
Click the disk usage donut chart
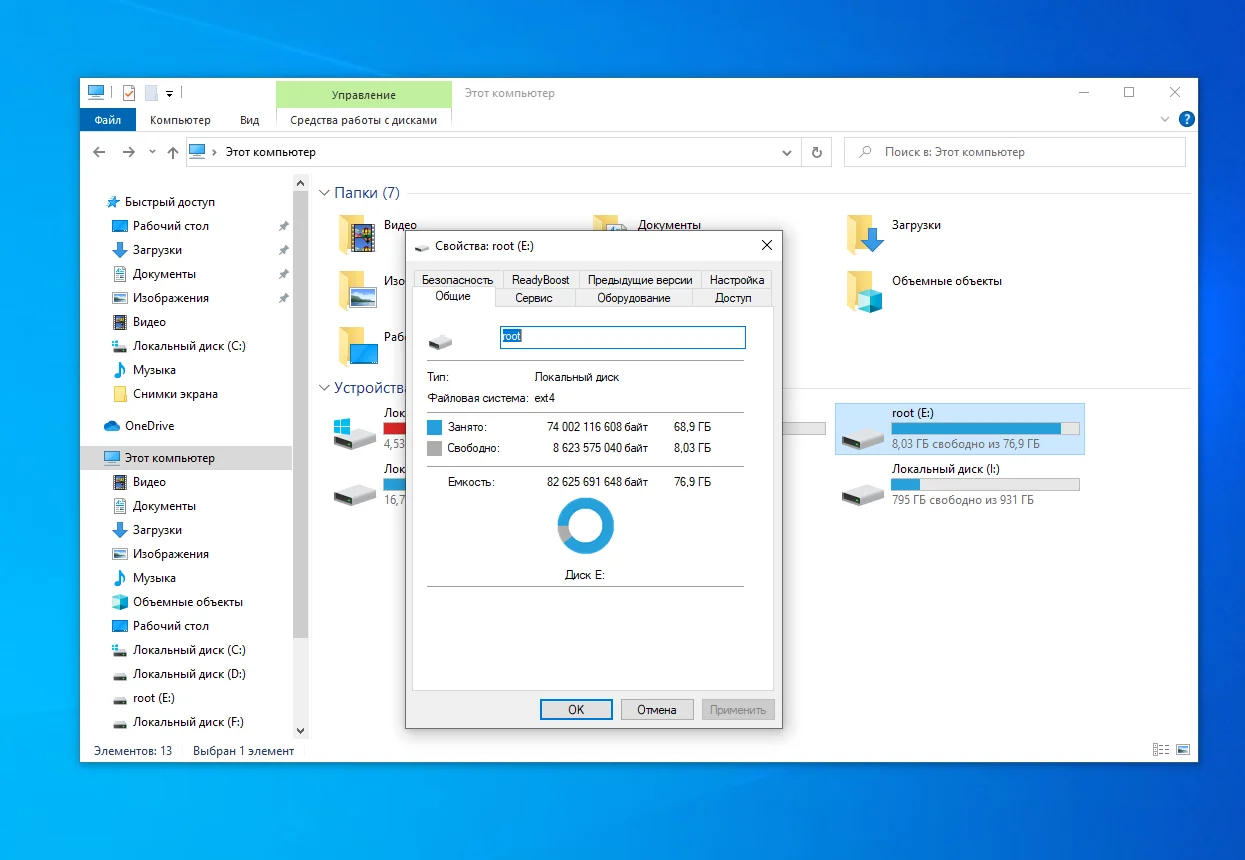point(585,526)
